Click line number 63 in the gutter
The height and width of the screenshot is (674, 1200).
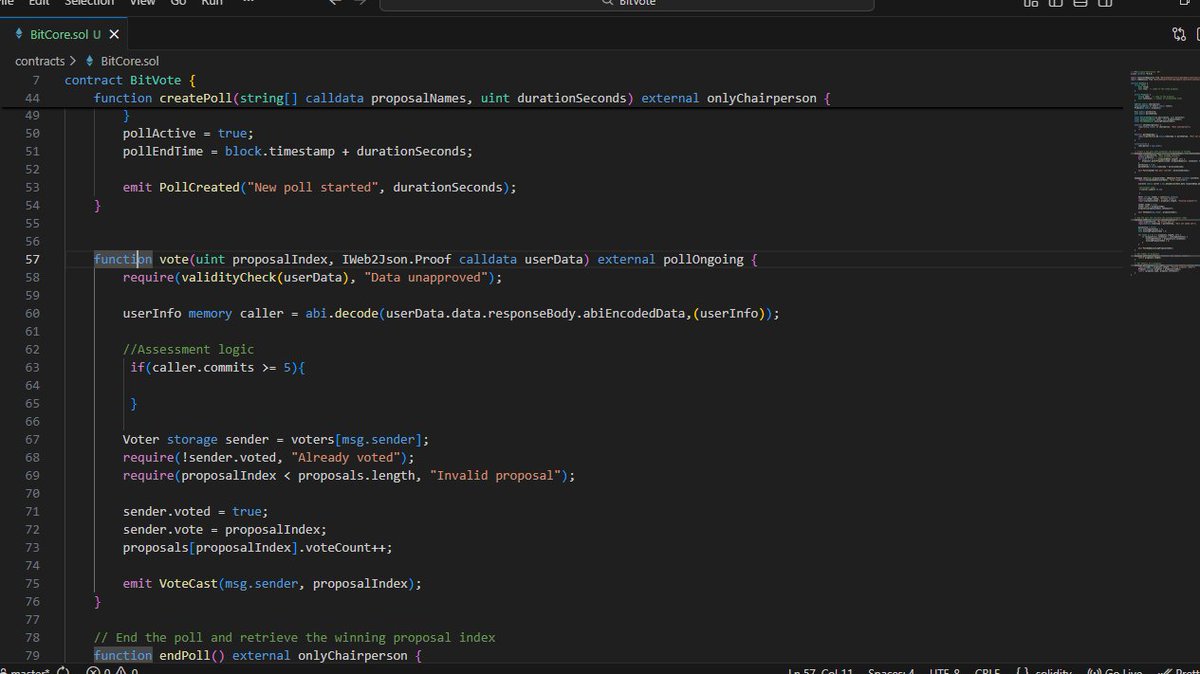point(31,367)
